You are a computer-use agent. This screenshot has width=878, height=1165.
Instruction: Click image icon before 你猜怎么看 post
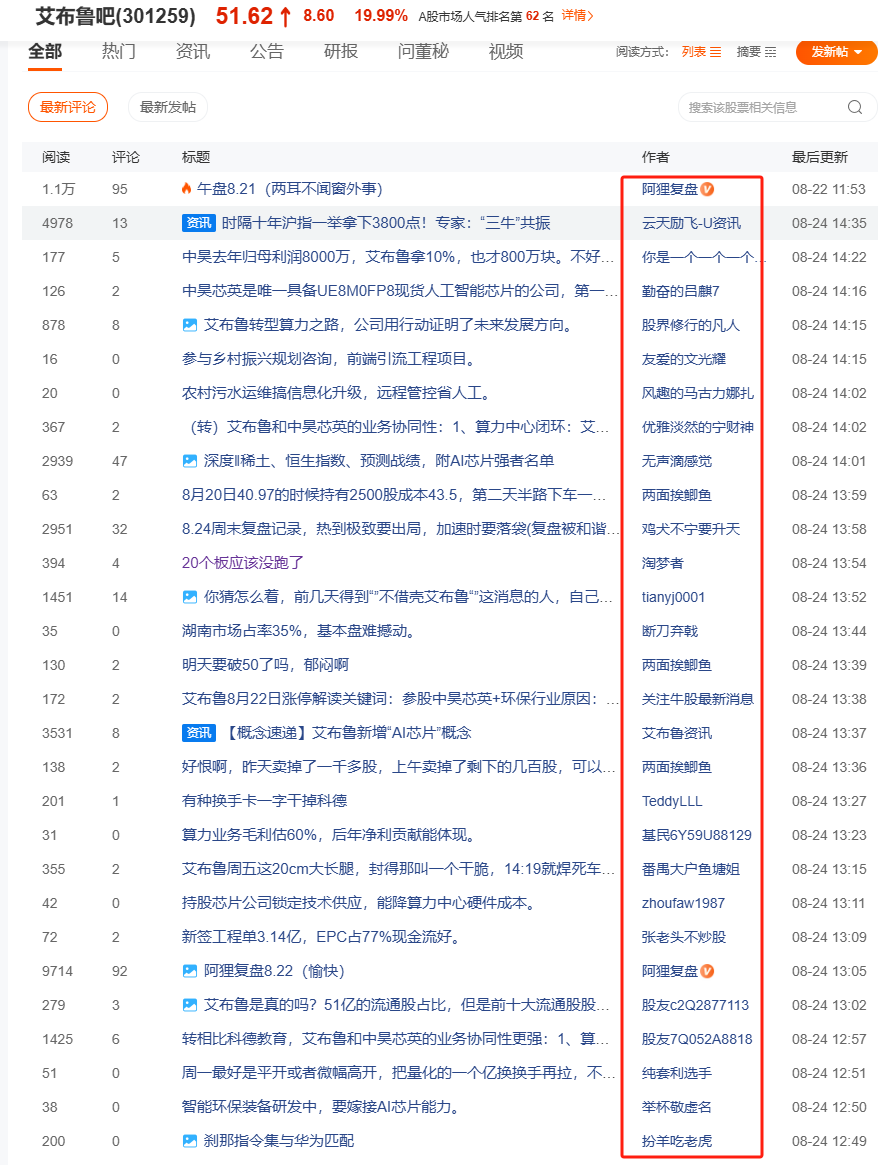pyautogui.click(x=190, y=597)
